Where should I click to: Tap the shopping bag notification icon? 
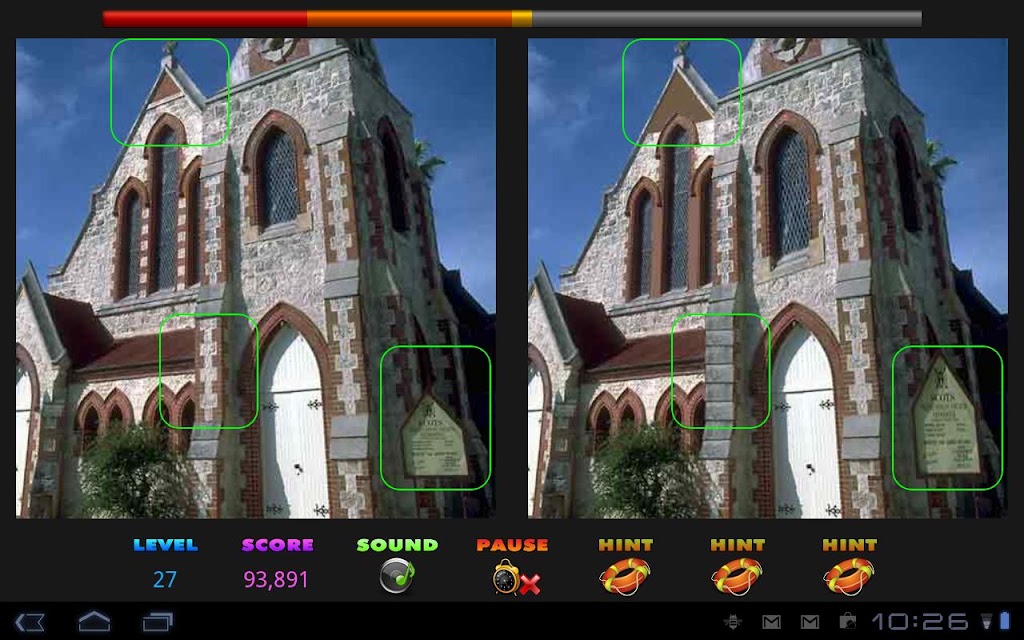pos(848,620)
